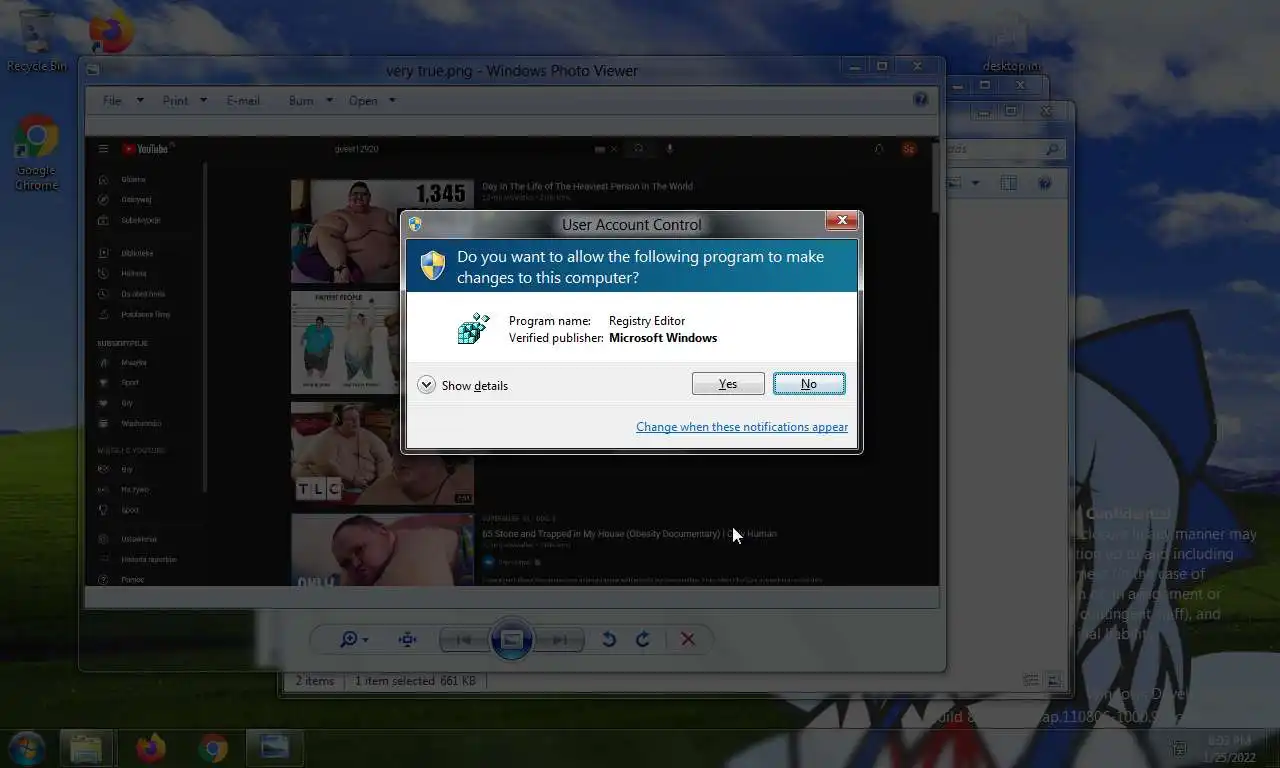
Task: Click the Photo Viewer taskbar button
Action: tap(274, 748)
